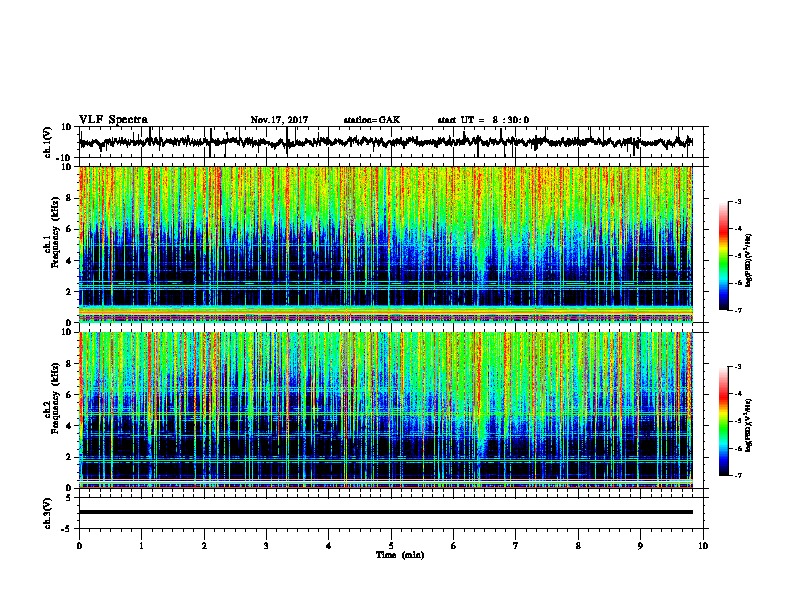Click inside the ch.2 spectrogram panel

pos(385,410)
